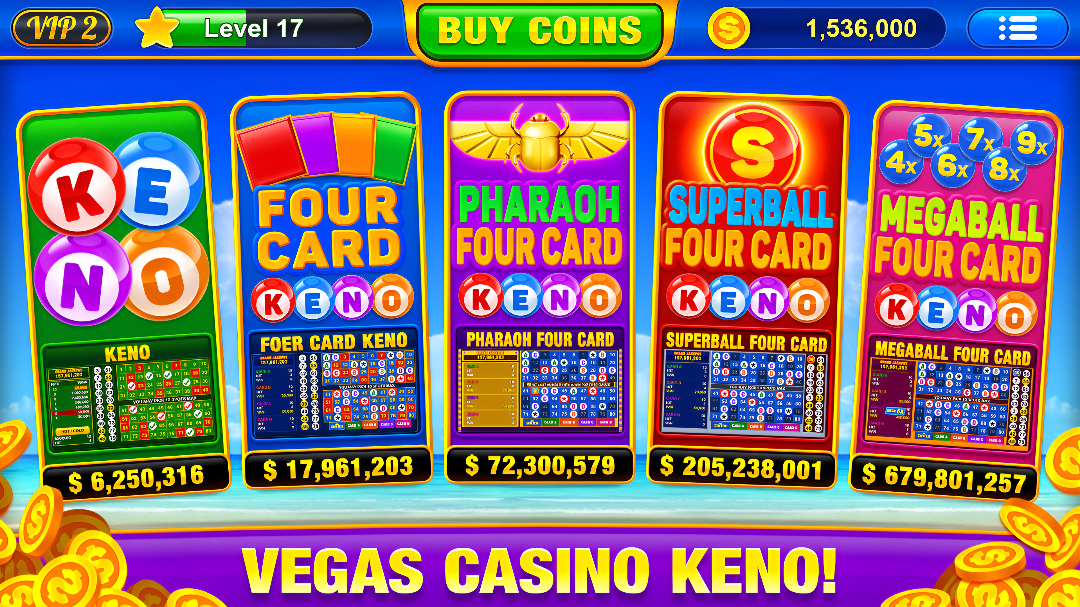This screenshot has height=607, width=1080.
Task: Click the Buy Coins button
Action: pyautogui.click(x=539, y=30)
